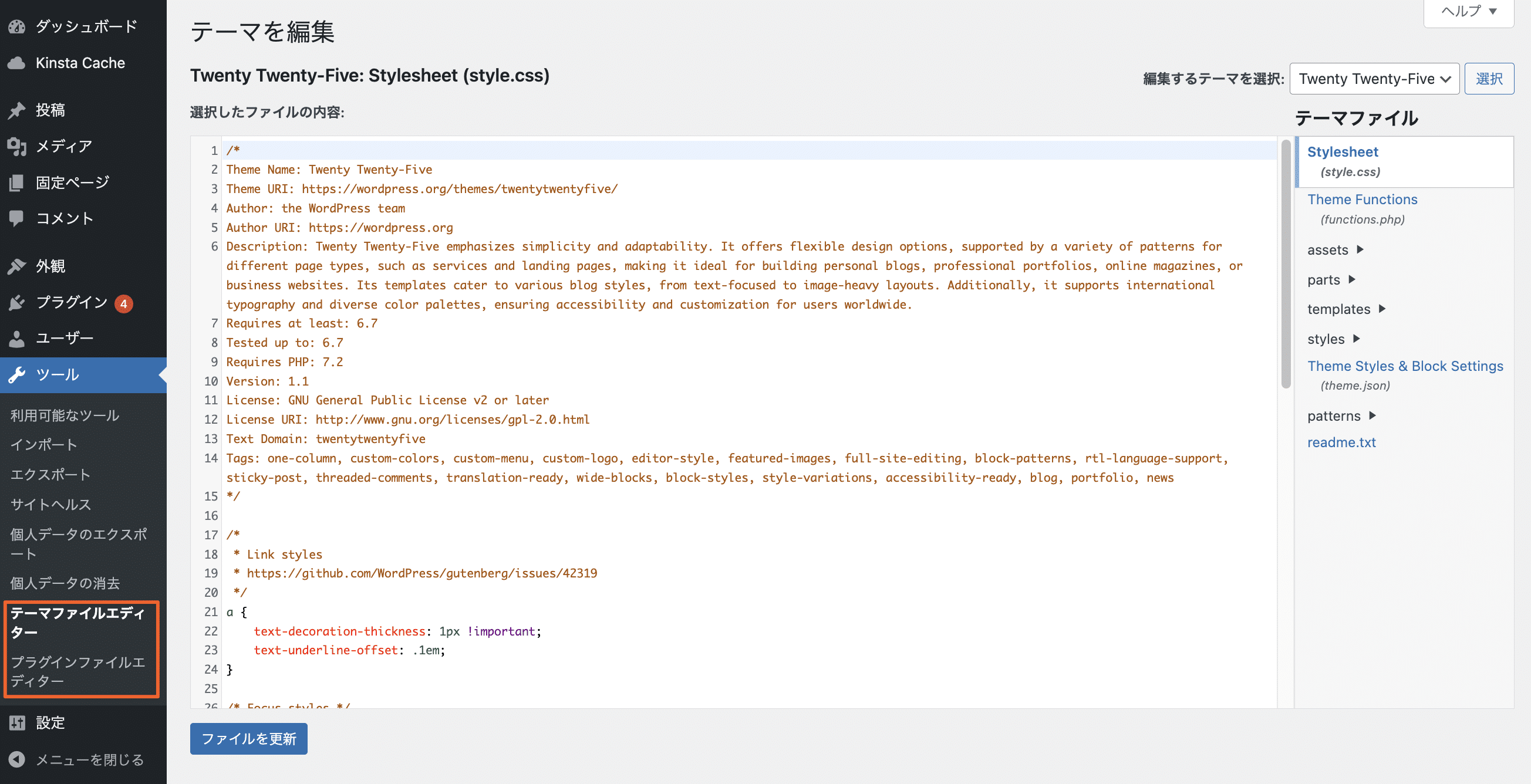Click the Plugins plug icon
Image resolution: width=1531 pixels, height=784 pixels.
[x=16, y=302]
